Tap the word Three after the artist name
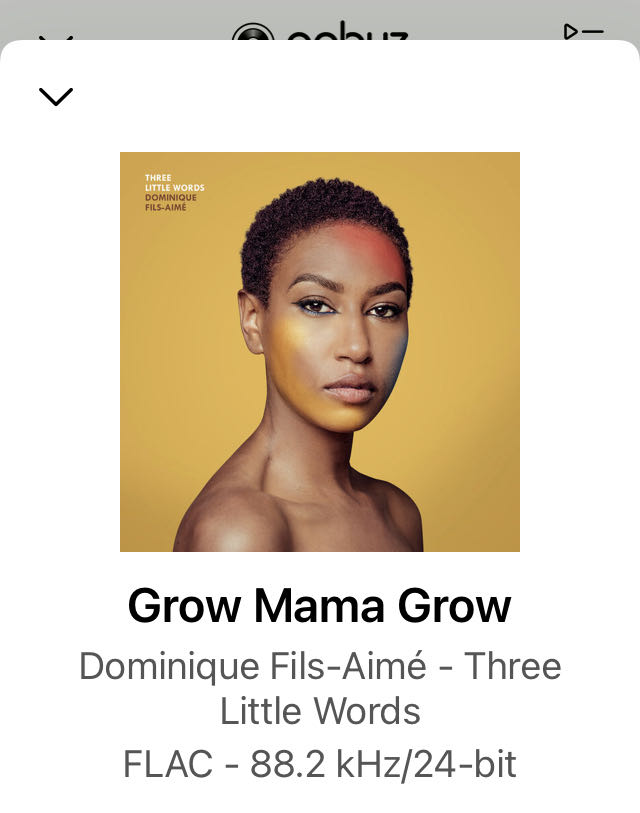The image size is (640, 813). tap(512, 666)
